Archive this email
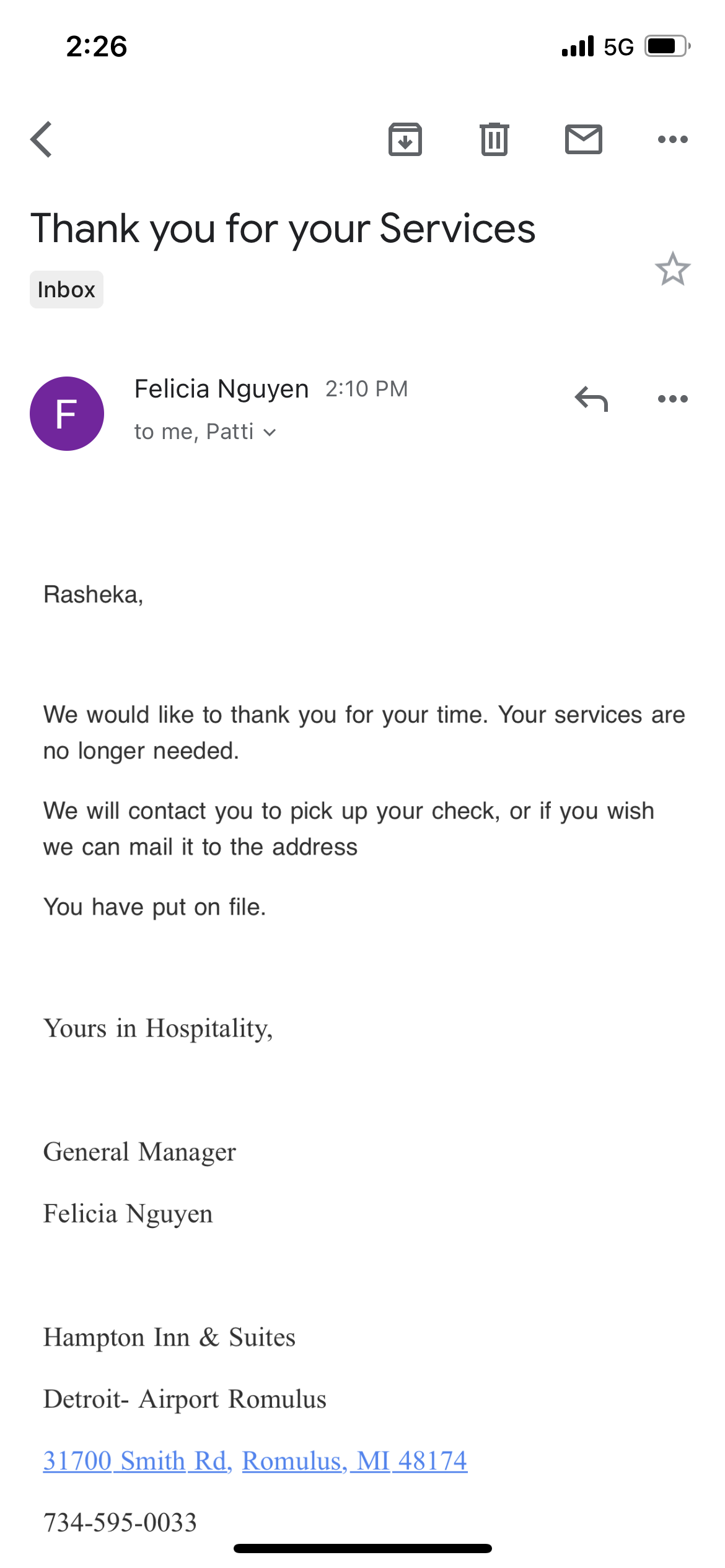Image resolution: width=725 pixels, height=1568 pixels. coord(405,139)
